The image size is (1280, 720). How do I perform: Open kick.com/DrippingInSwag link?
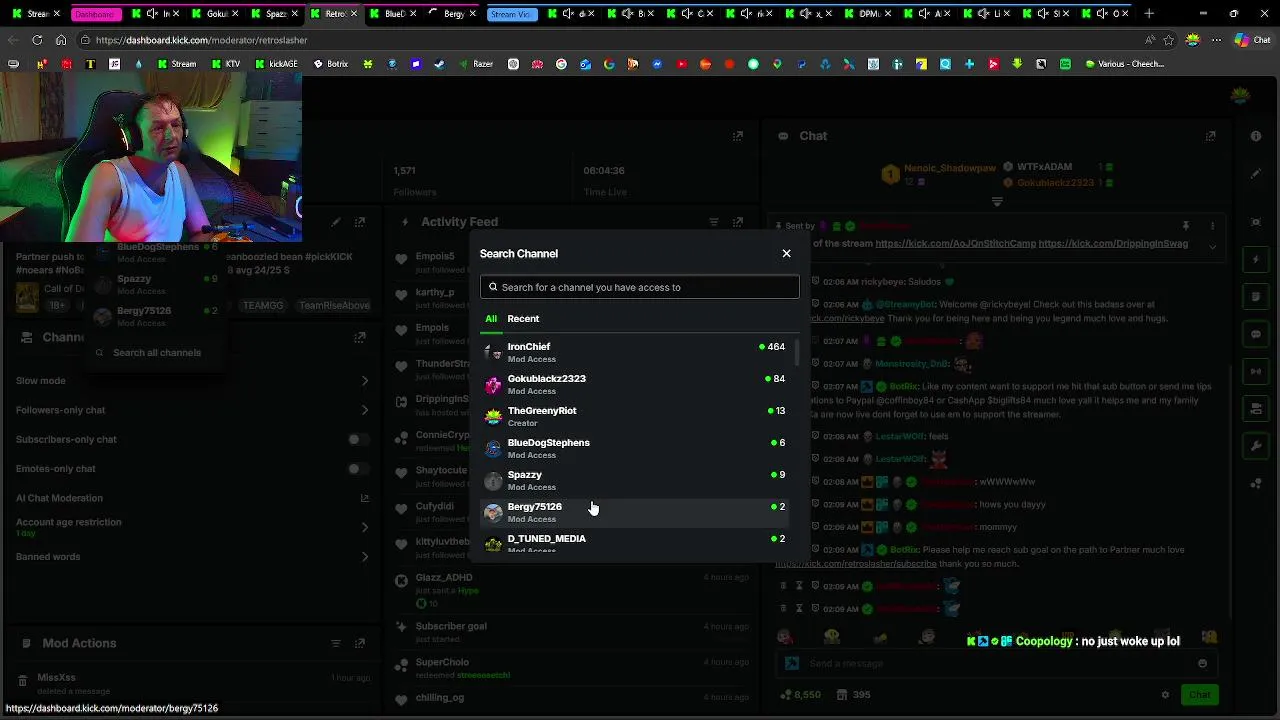pos(1113,244)
